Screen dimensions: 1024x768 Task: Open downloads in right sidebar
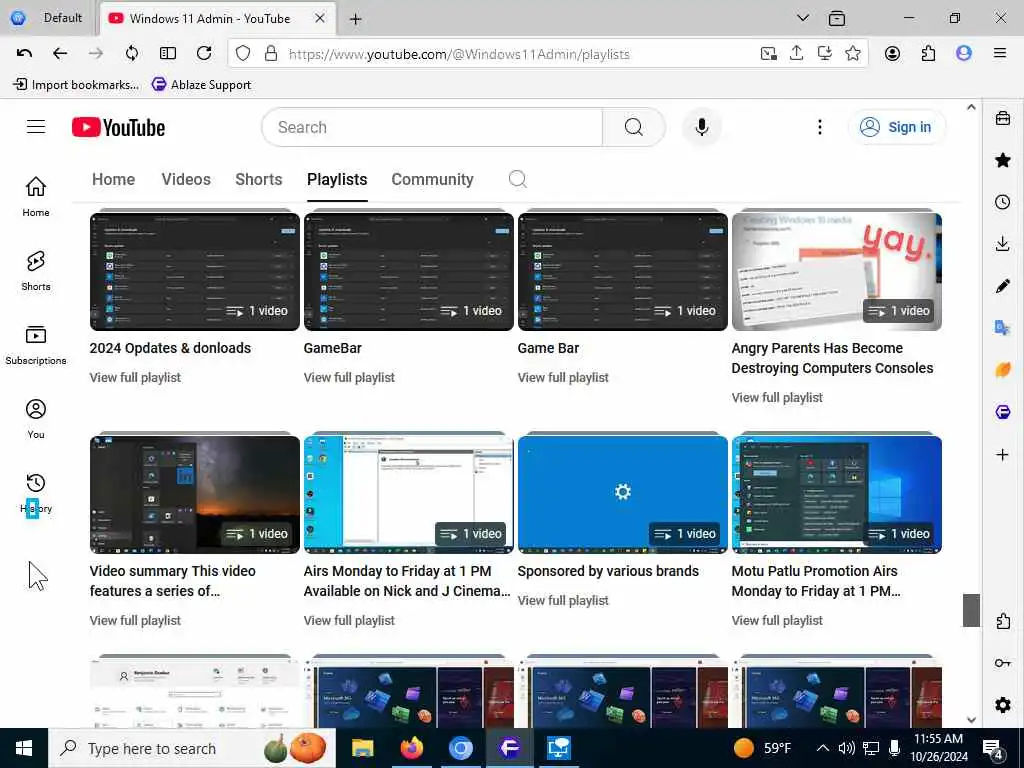(x=1002, y=244)
